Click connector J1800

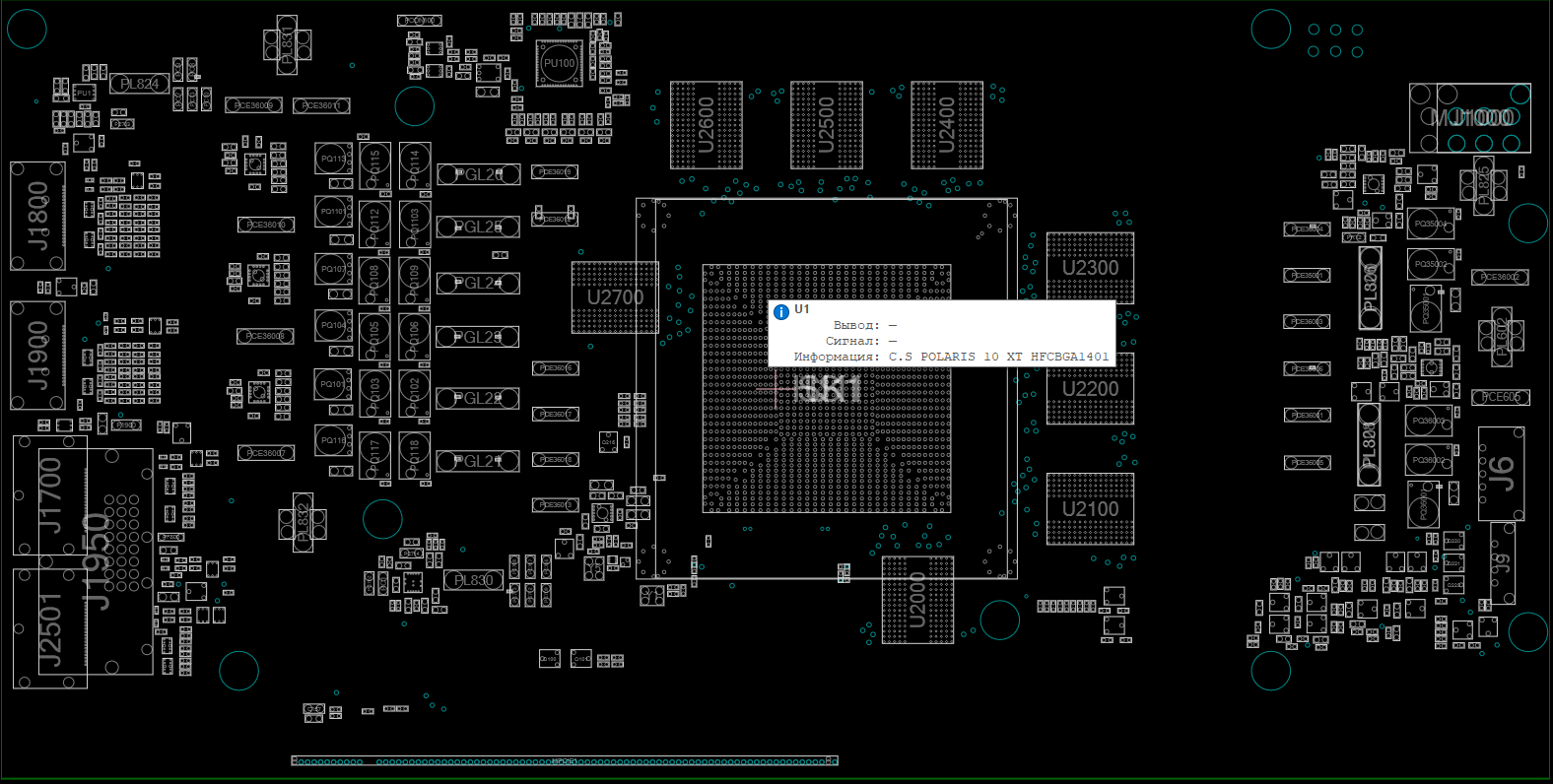37,216
